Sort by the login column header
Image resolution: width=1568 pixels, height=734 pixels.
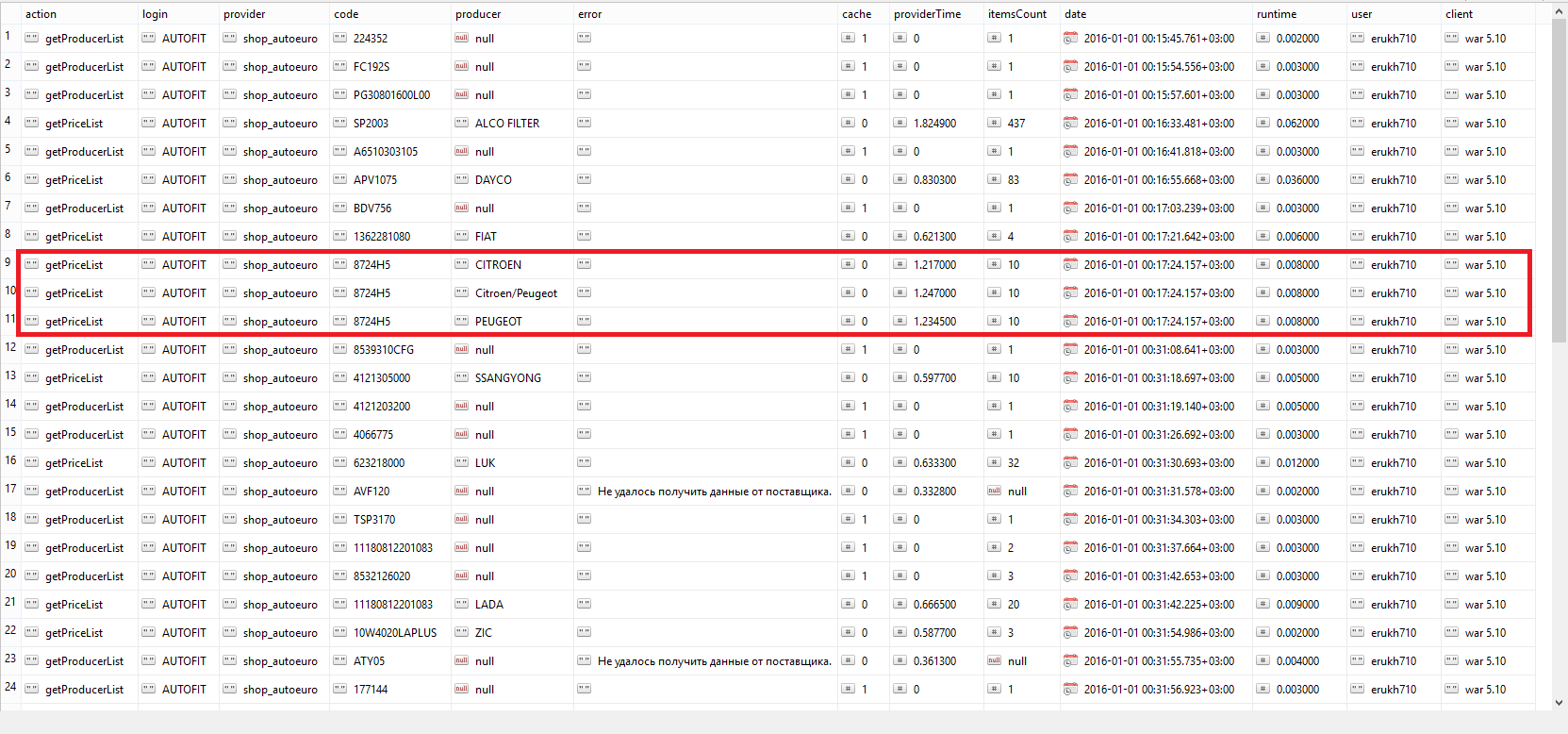pyautogui.click(x=155, y=14)
